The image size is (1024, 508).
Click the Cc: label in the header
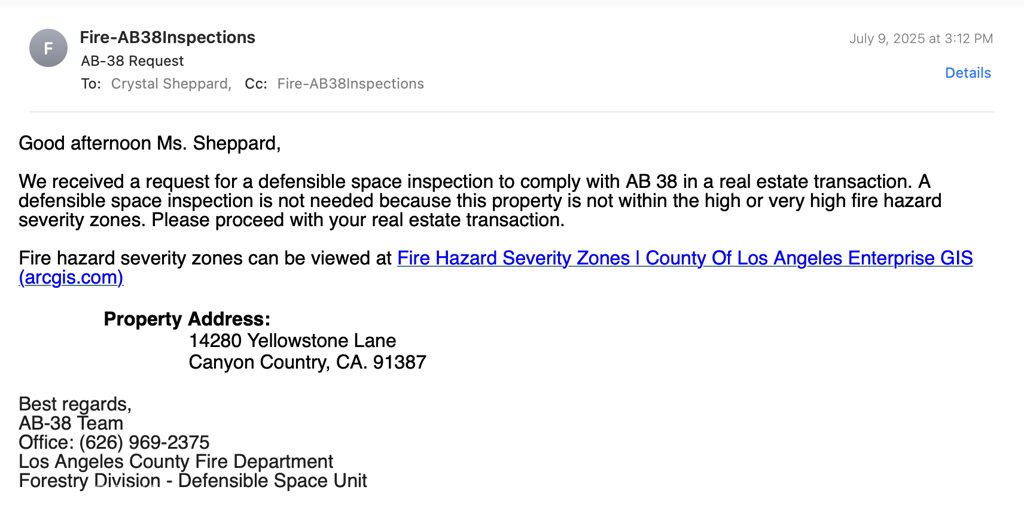coord(256,84)
